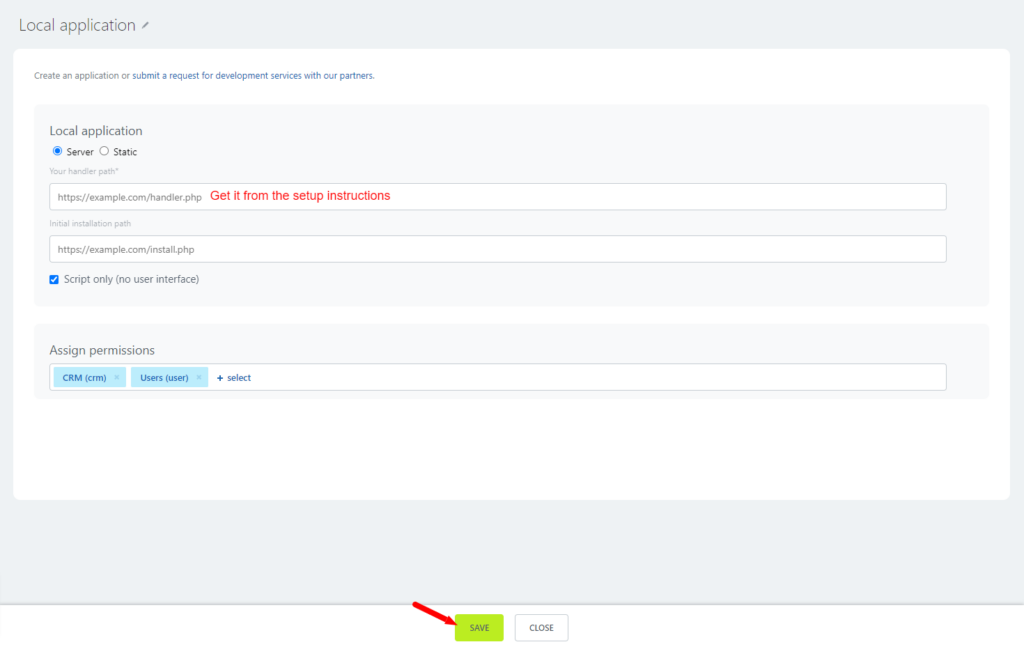Click the 'Assign permissions' heading
The width and height of the screenshot is (1024, 649).
[102, 350]
